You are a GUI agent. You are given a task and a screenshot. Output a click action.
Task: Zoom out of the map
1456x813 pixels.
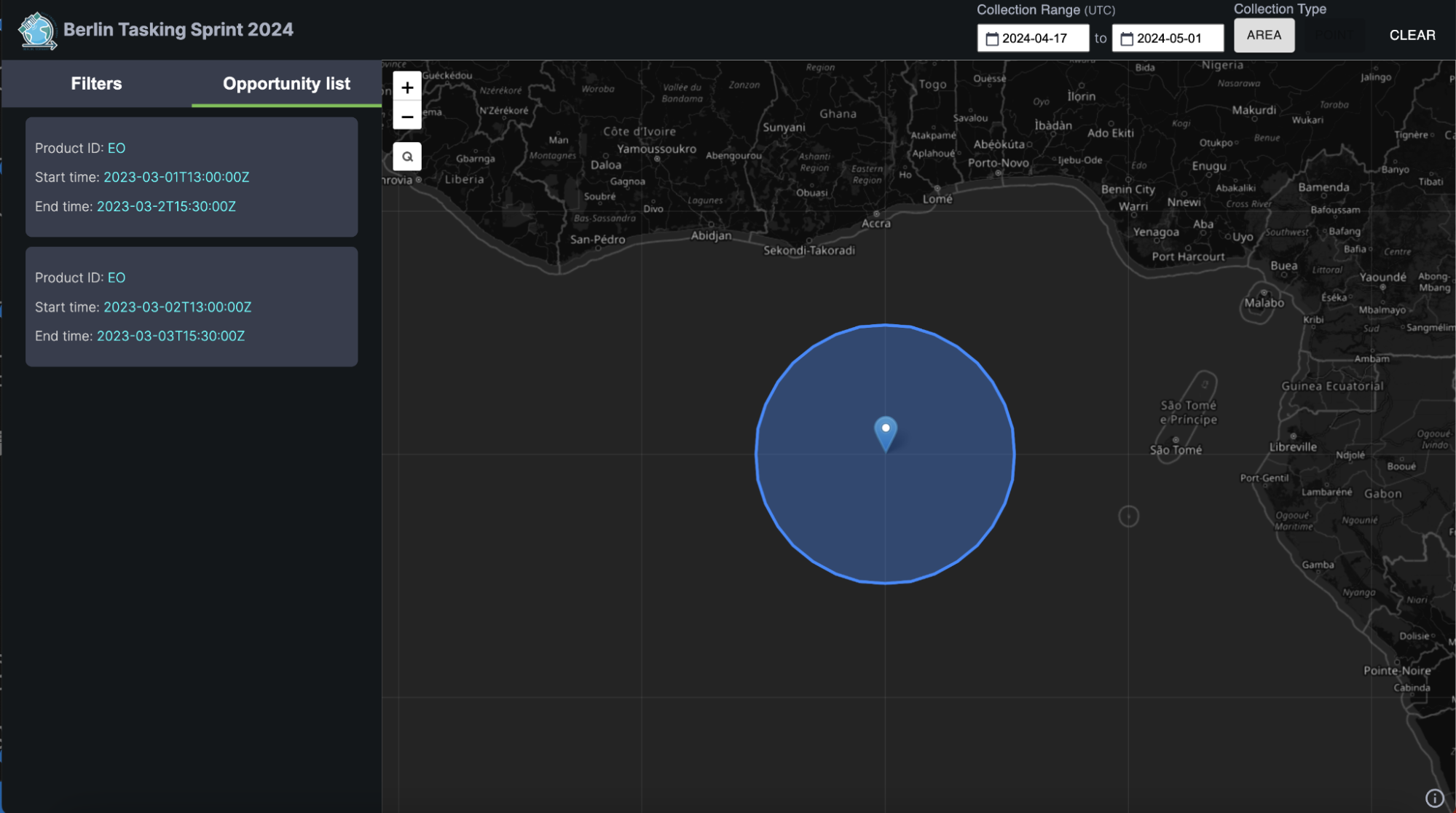pyautogui.click(x=407, y=117)
